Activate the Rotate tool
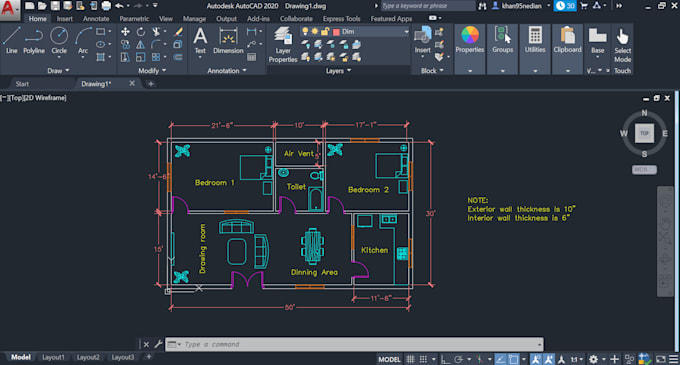680x365 pixels. [141, 32]
